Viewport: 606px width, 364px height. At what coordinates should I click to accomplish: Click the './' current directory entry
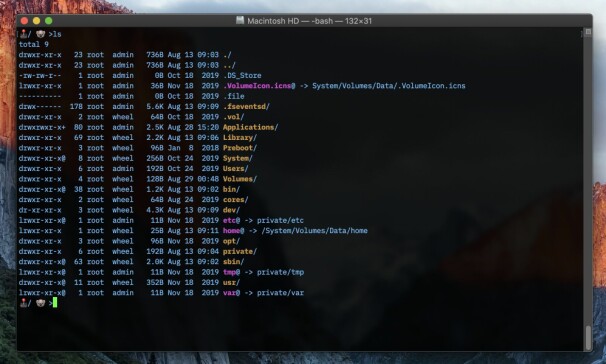coord(227,55)
